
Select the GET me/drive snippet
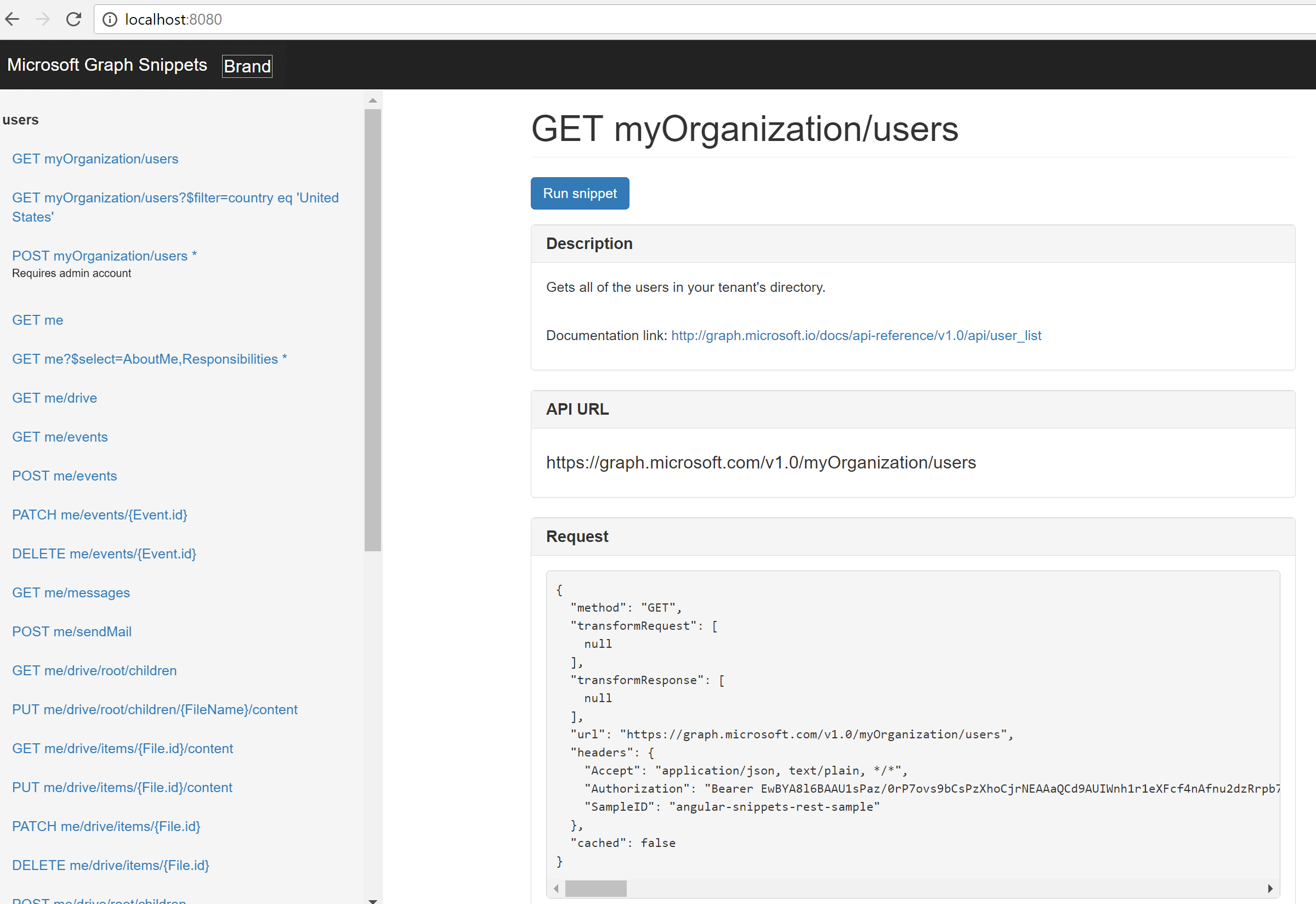54,398
